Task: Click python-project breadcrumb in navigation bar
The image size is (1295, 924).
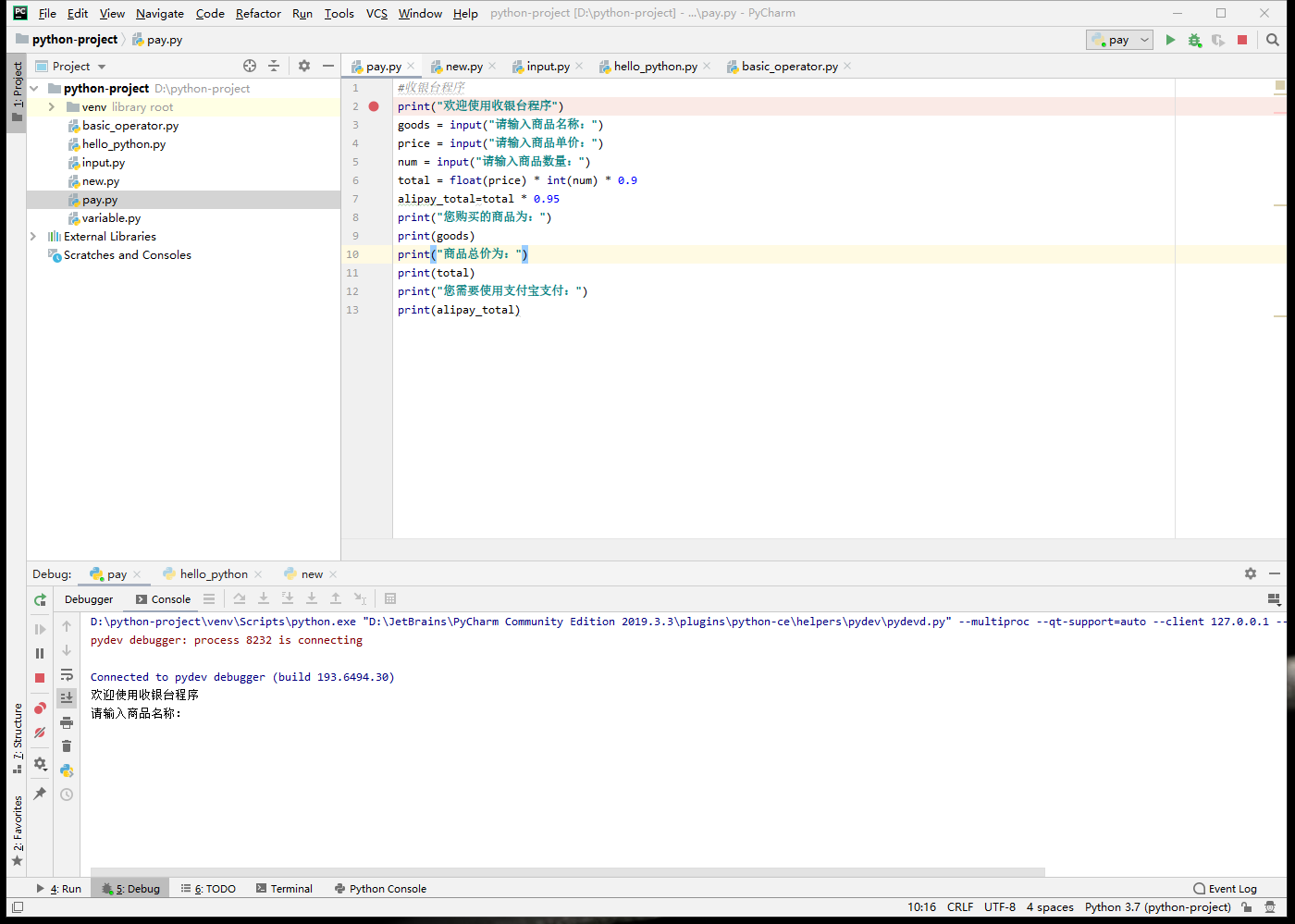Action: 75,40
